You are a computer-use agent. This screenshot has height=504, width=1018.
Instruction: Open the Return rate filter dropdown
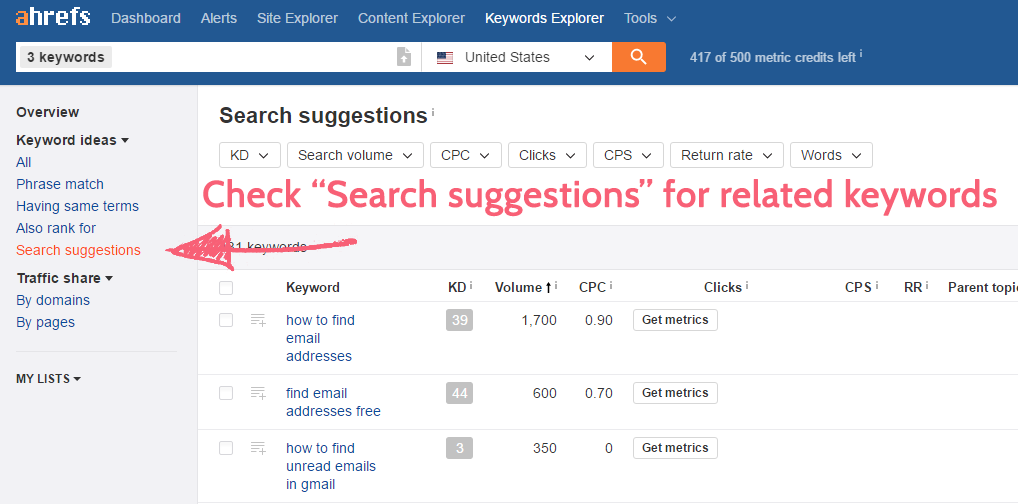(x=727, y=155)
